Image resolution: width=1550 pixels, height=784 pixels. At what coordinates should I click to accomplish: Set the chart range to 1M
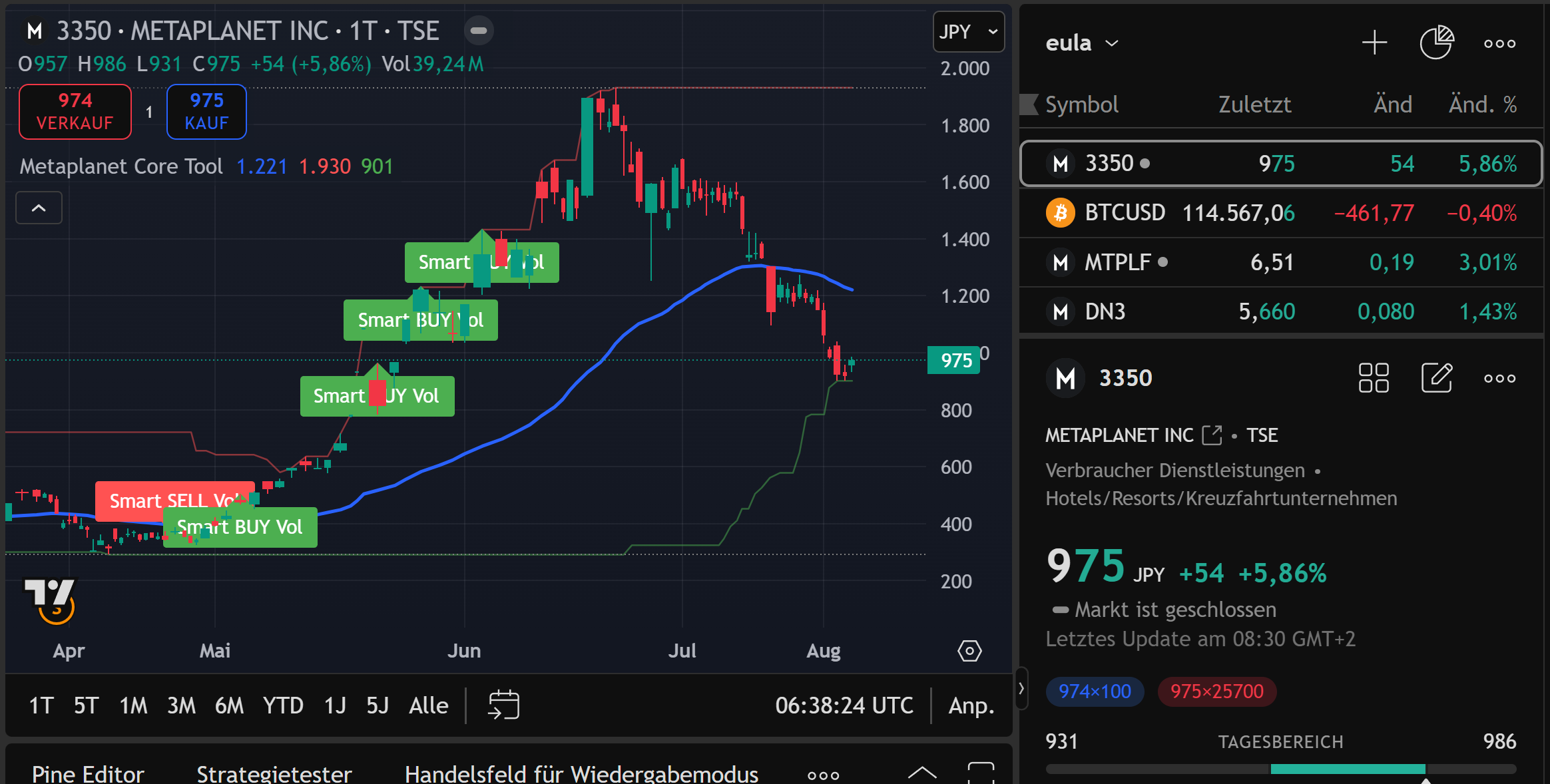133,705
